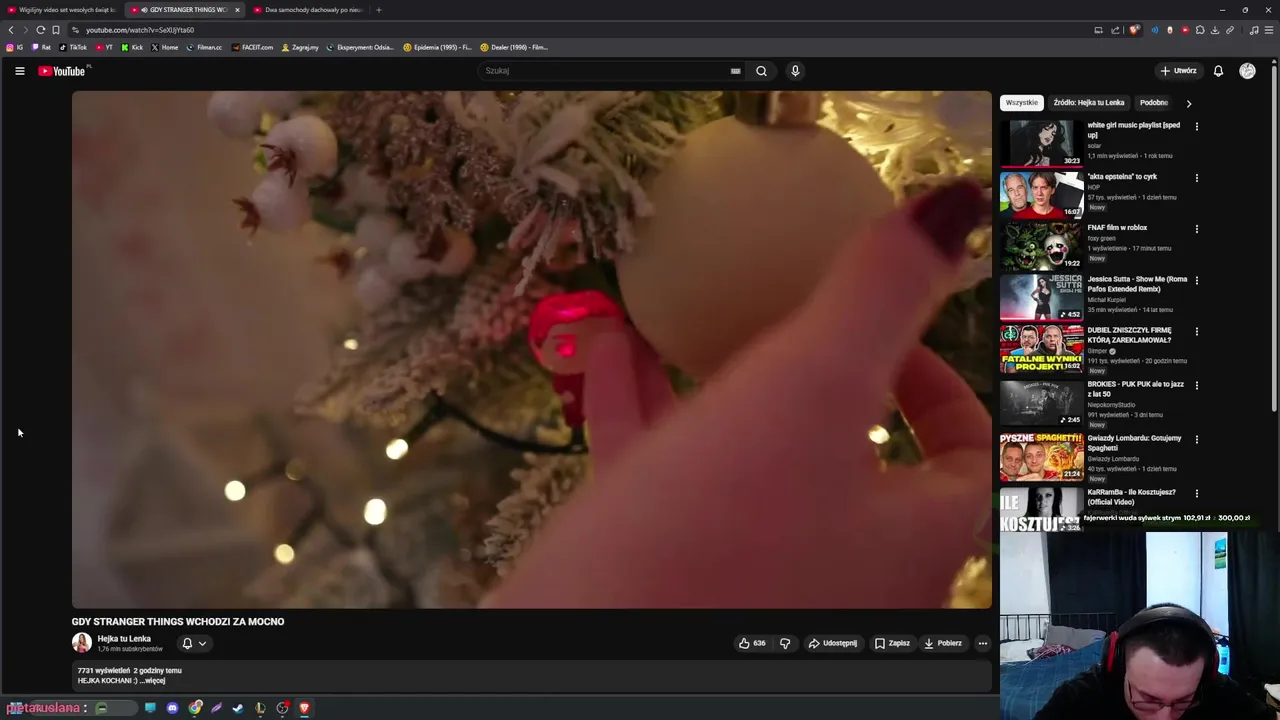Open the Kick bookmark
Screen dimensions: 1280x720
tap(132, 47)
